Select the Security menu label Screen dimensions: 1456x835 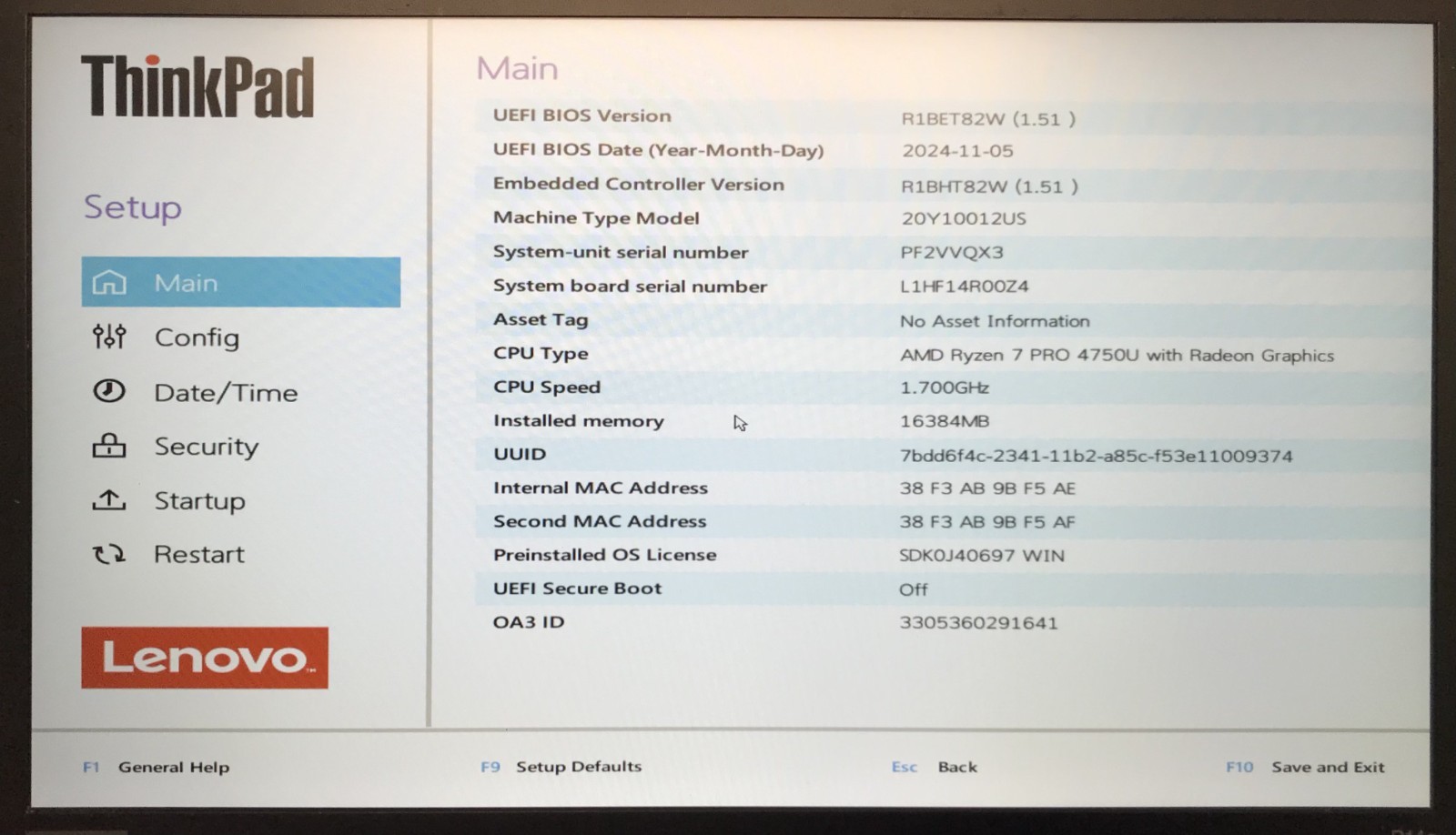[207, 447]
